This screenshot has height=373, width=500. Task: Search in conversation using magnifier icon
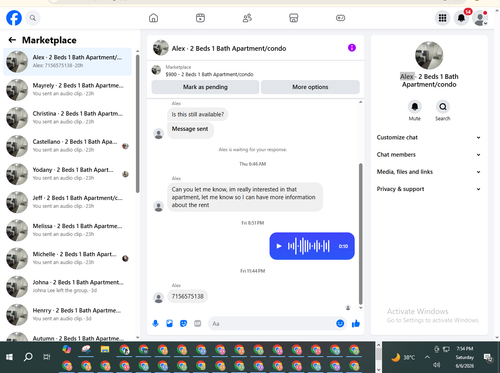coord(443,107)
